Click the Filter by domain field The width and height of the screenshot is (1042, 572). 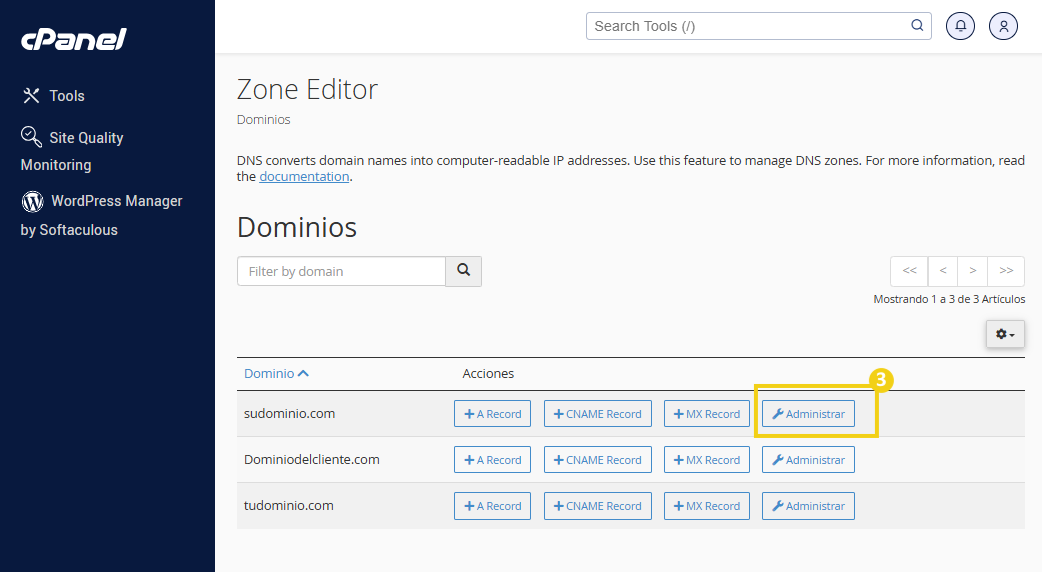click(x=341, y=271)
